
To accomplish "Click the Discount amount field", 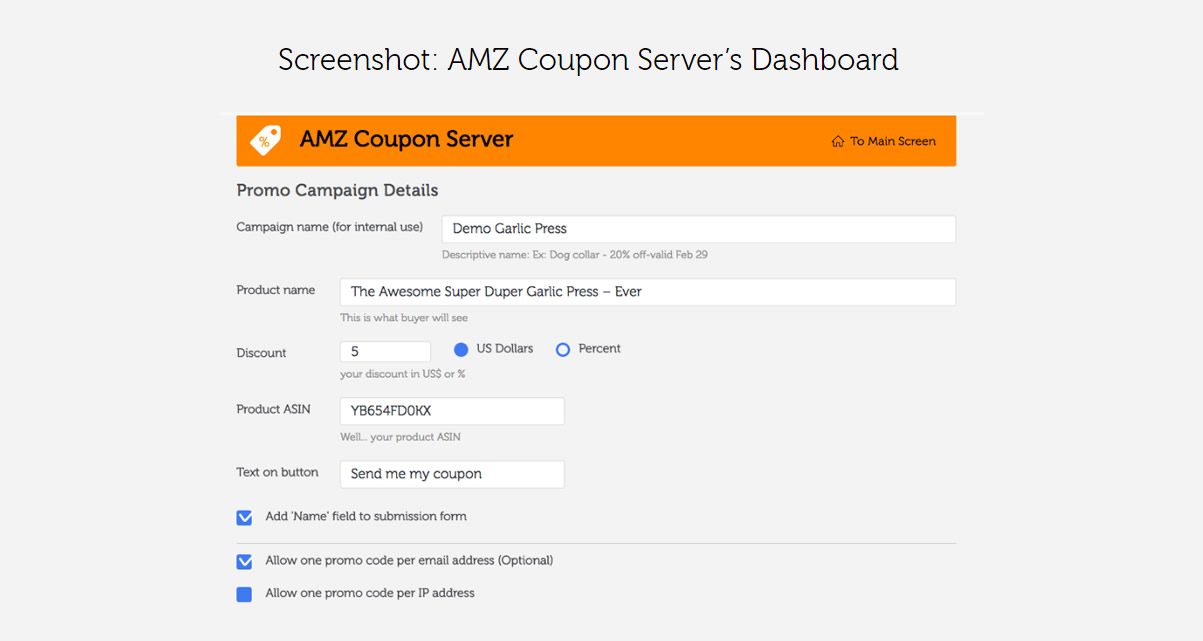I will point(385,352).
